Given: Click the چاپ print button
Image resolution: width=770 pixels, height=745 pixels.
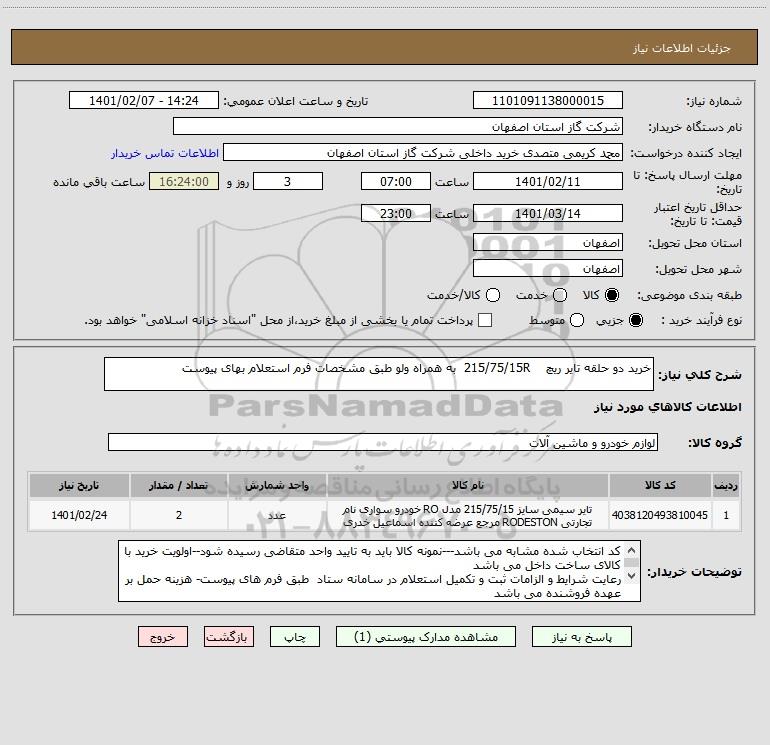Looking at the screenshot, I should (295, 637).
